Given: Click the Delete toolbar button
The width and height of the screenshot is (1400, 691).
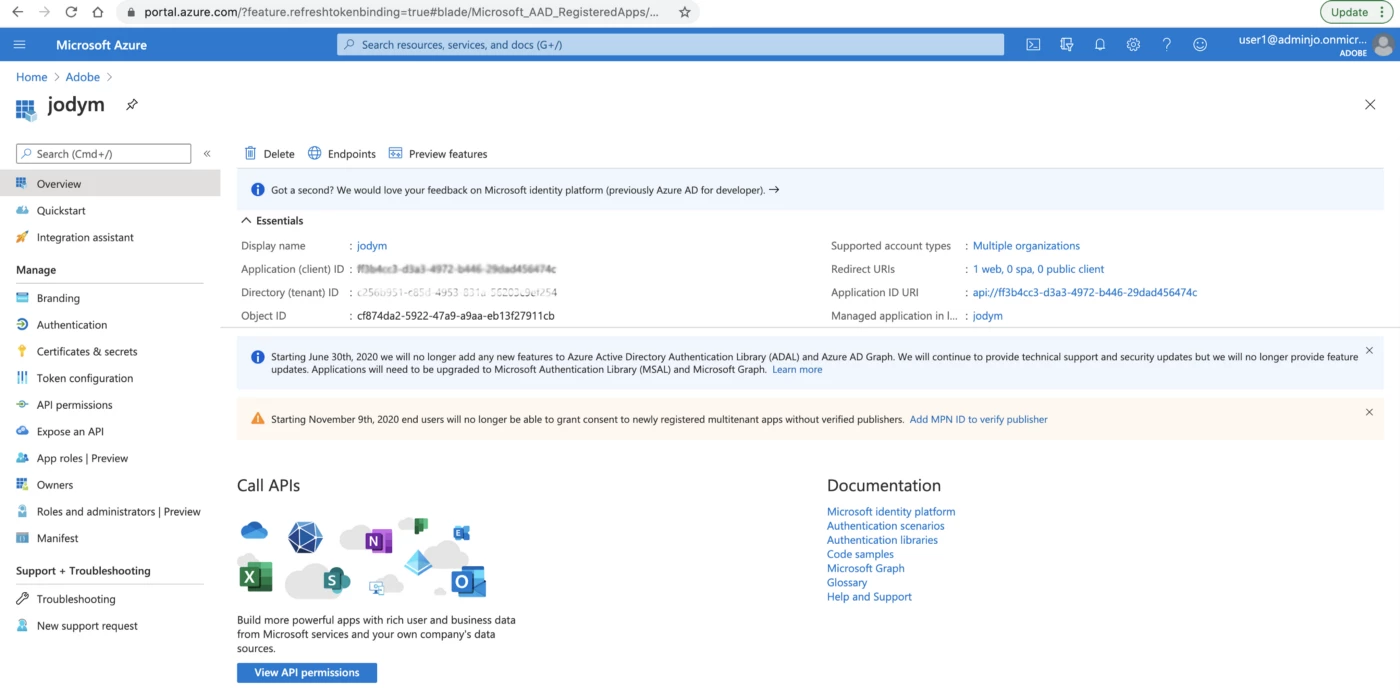Looking at the screenshot, I should point(270,154).
